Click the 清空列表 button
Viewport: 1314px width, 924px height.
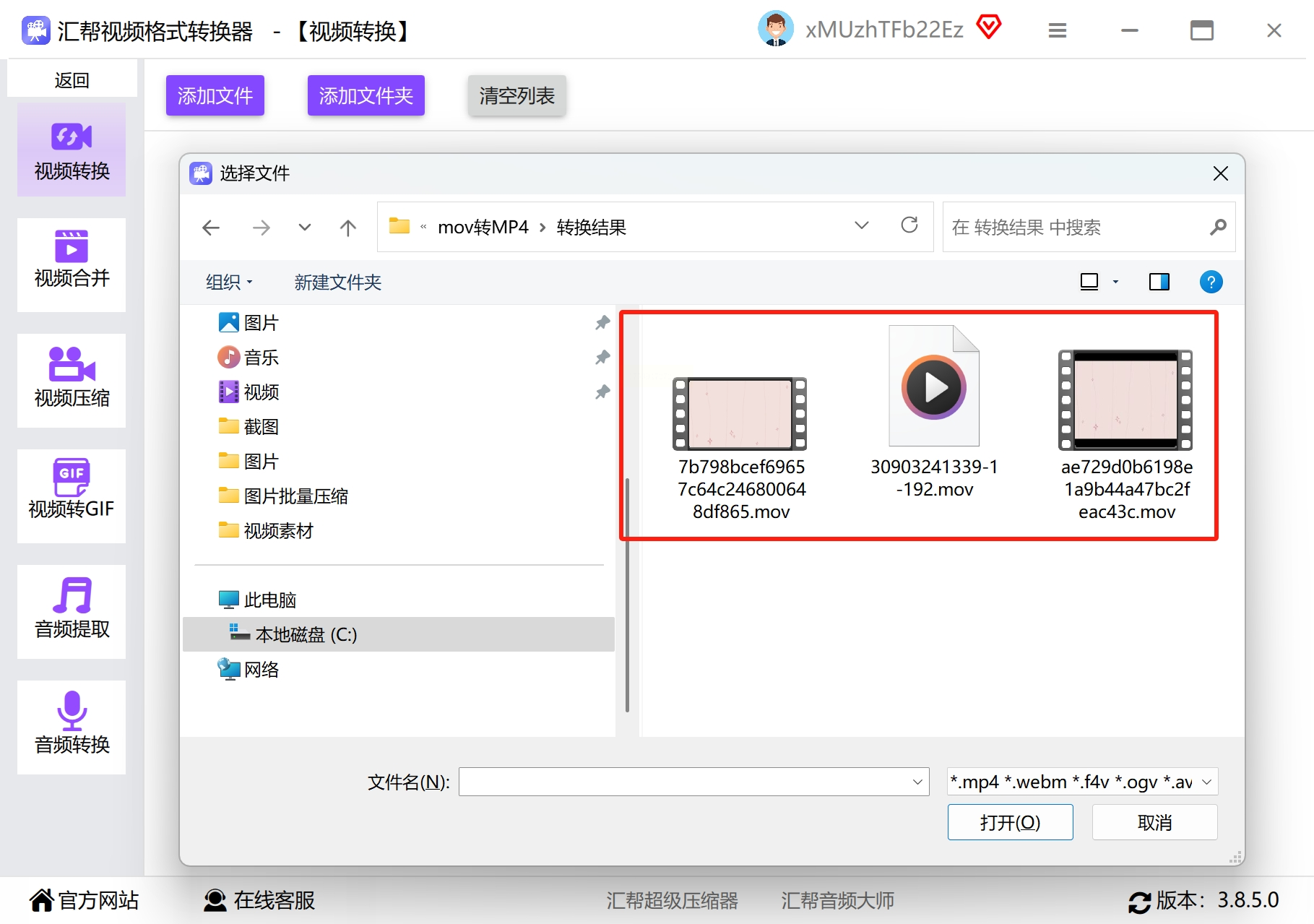(x=517, y=95)
